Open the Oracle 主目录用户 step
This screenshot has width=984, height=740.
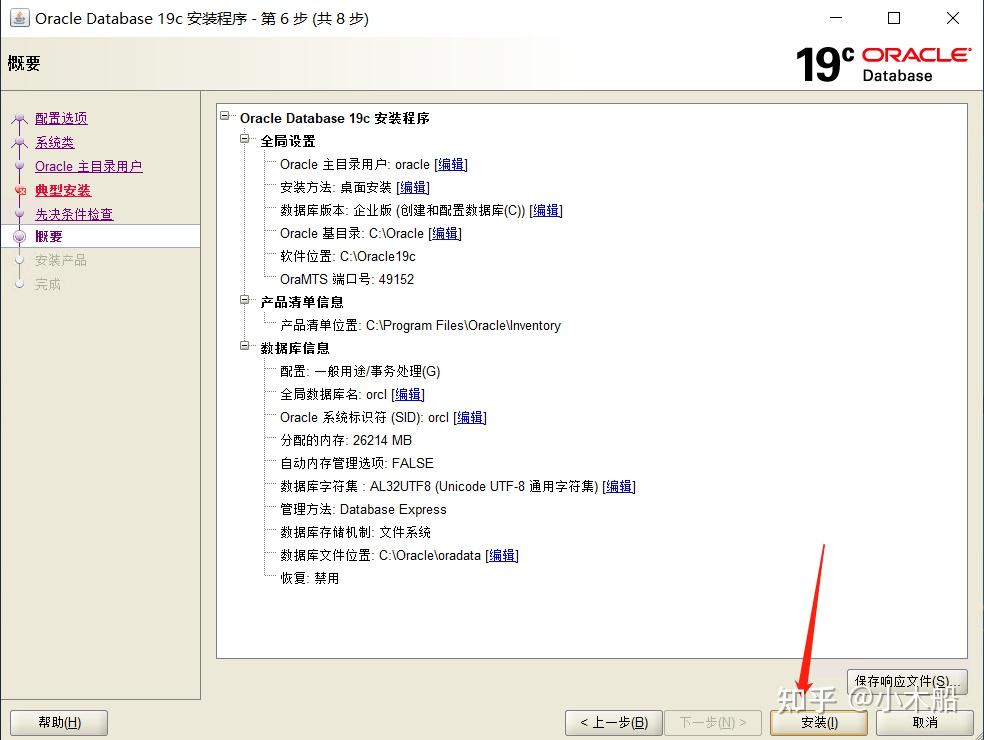tap(87, 166)
